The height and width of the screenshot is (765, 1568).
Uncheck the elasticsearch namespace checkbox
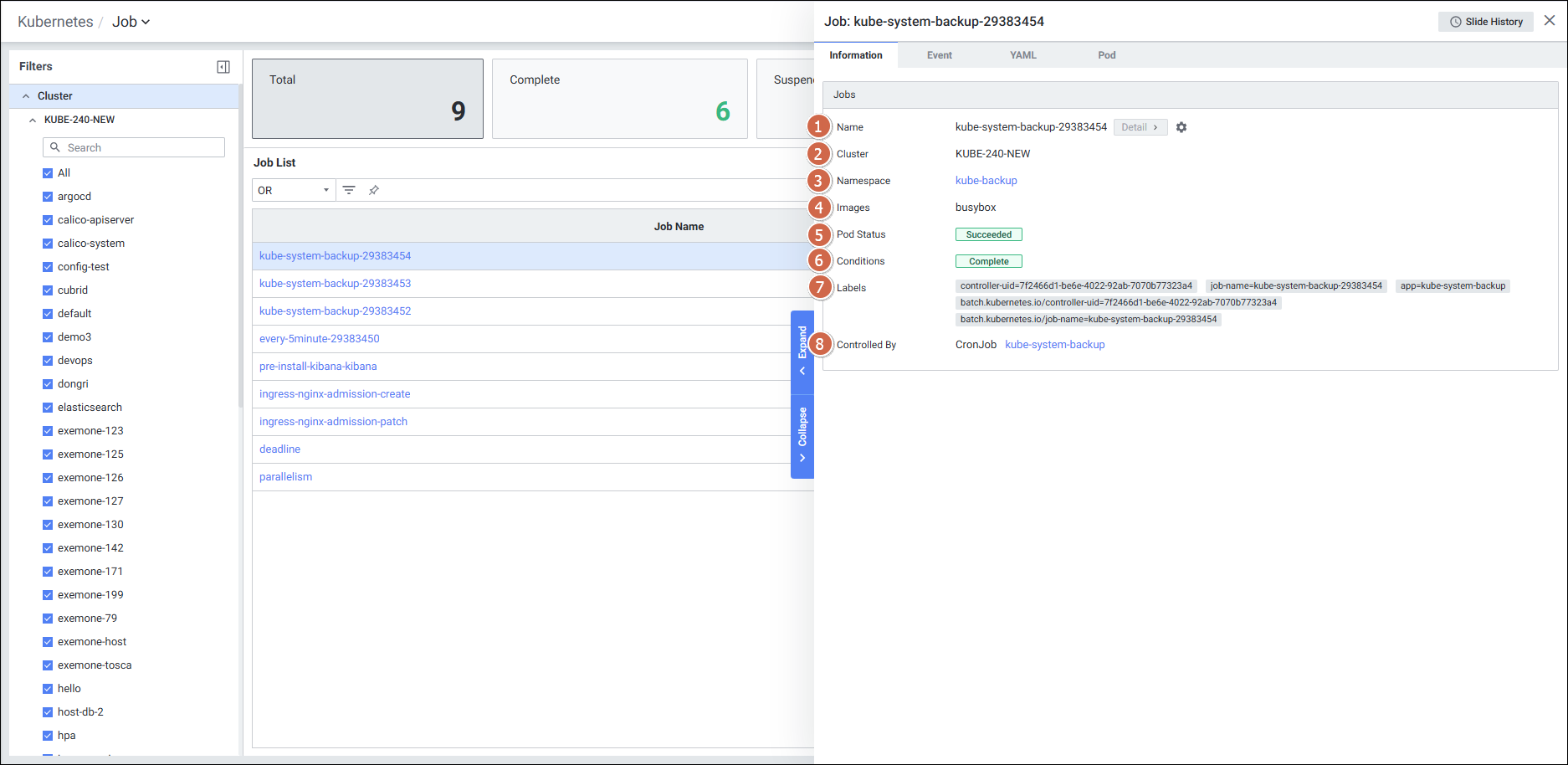coord(48,408)
